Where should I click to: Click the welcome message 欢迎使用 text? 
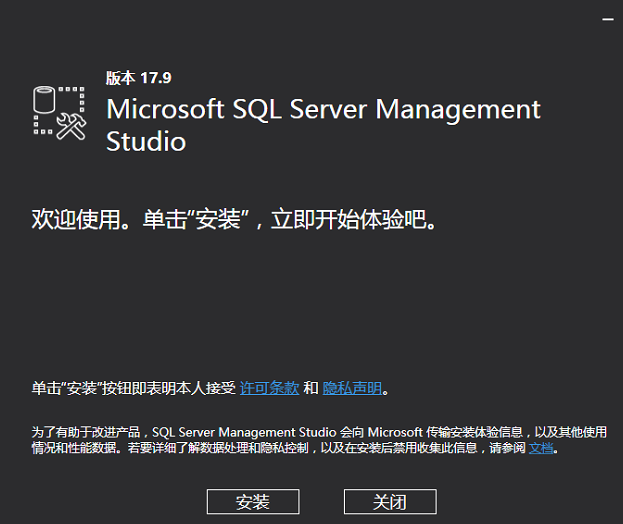click(234, 219)
